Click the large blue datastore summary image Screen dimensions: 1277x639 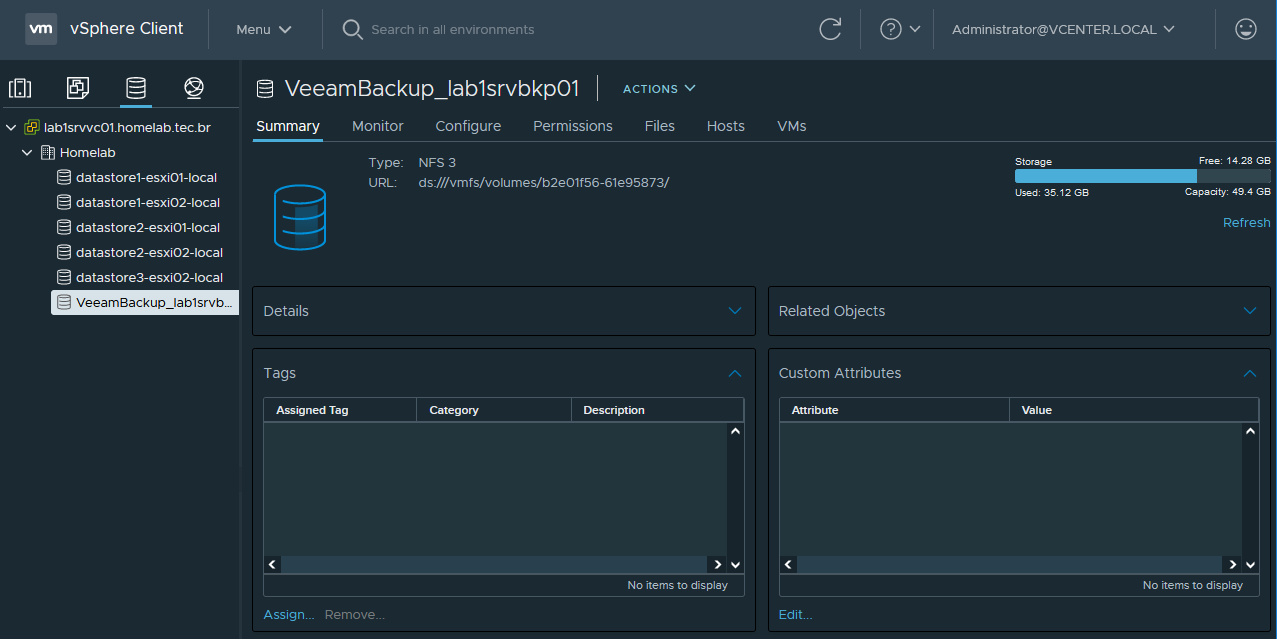[x=300, y=217]
